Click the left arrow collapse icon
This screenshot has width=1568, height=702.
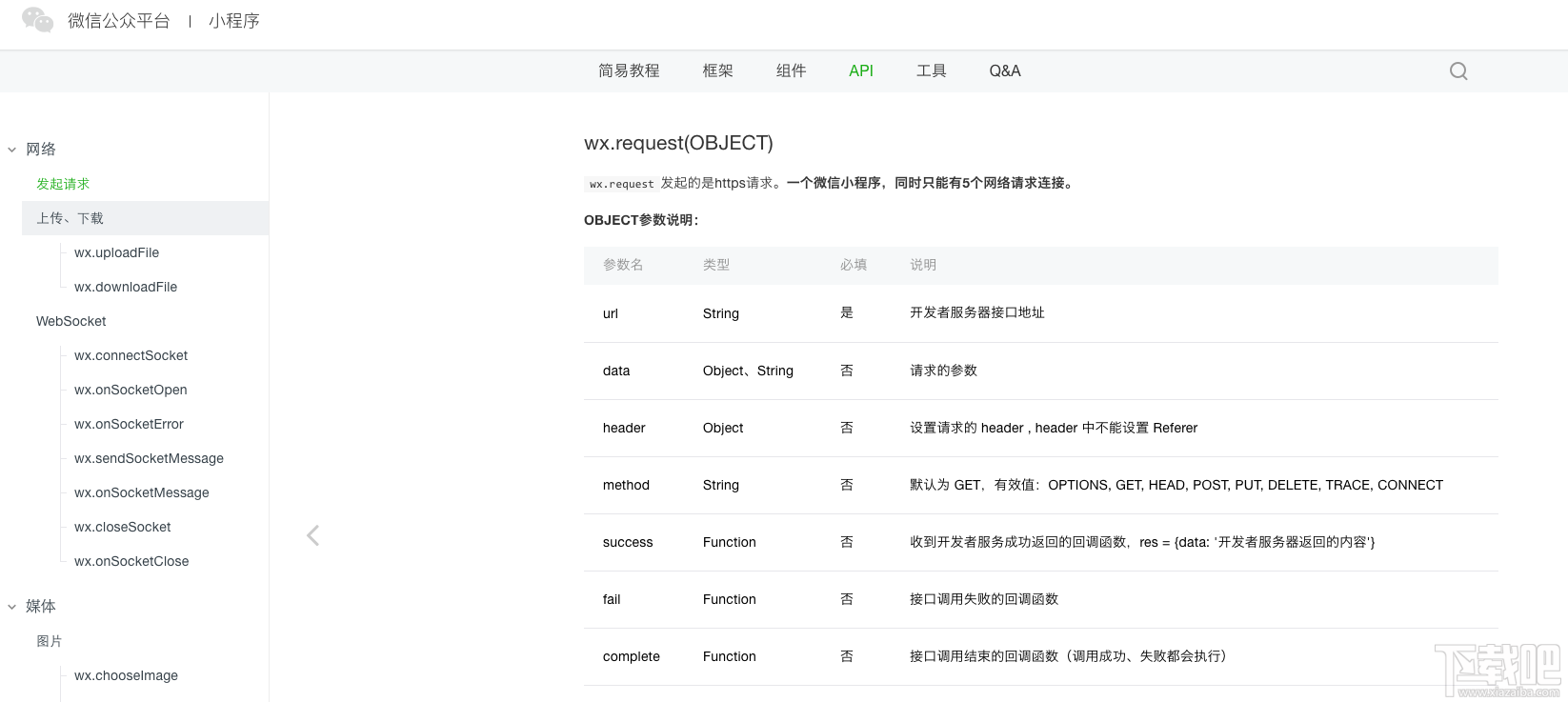(x=312, y=535)
